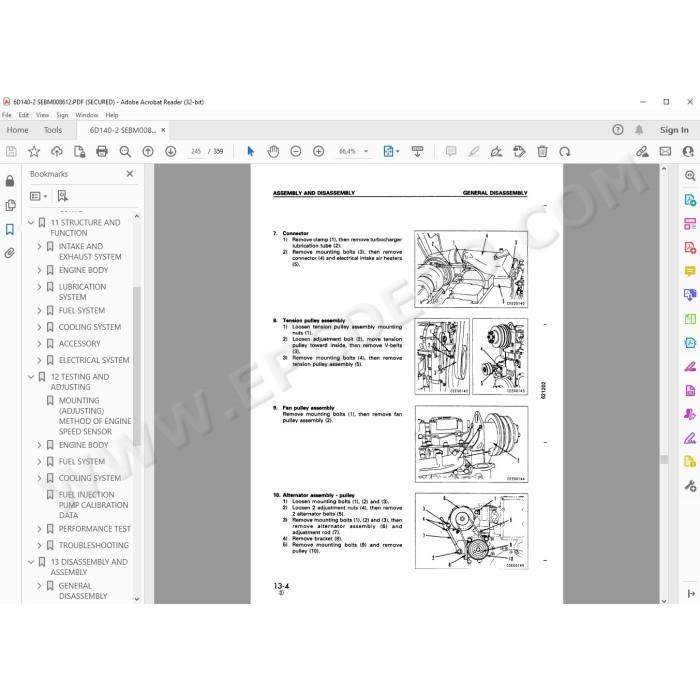Expand the GENERAL DISASSEMBLY bookmark

point(39,586)
